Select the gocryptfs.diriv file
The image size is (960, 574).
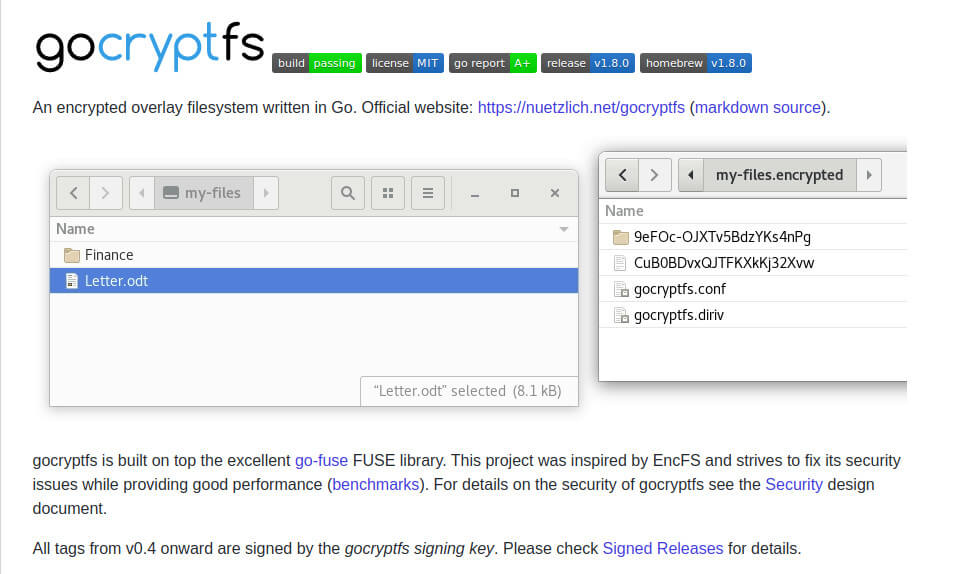(x=753, y=315)
